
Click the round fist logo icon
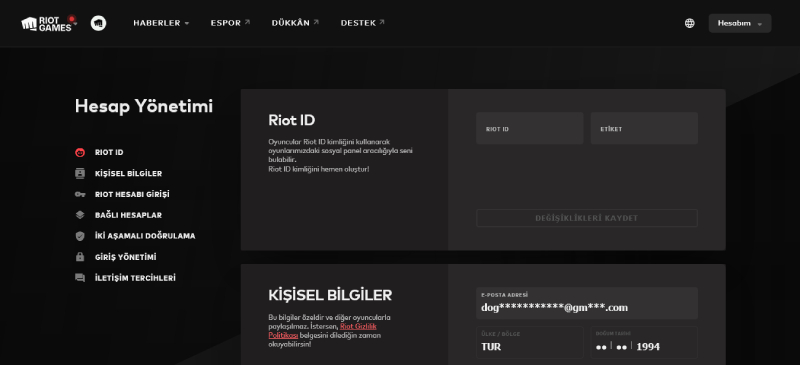click(x=98, y=23)
